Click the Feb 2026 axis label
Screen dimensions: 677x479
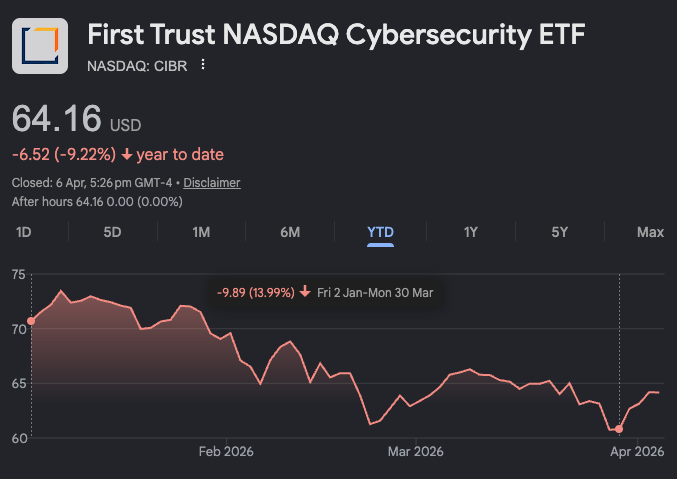pyautogui.click(x=226, y=452)
